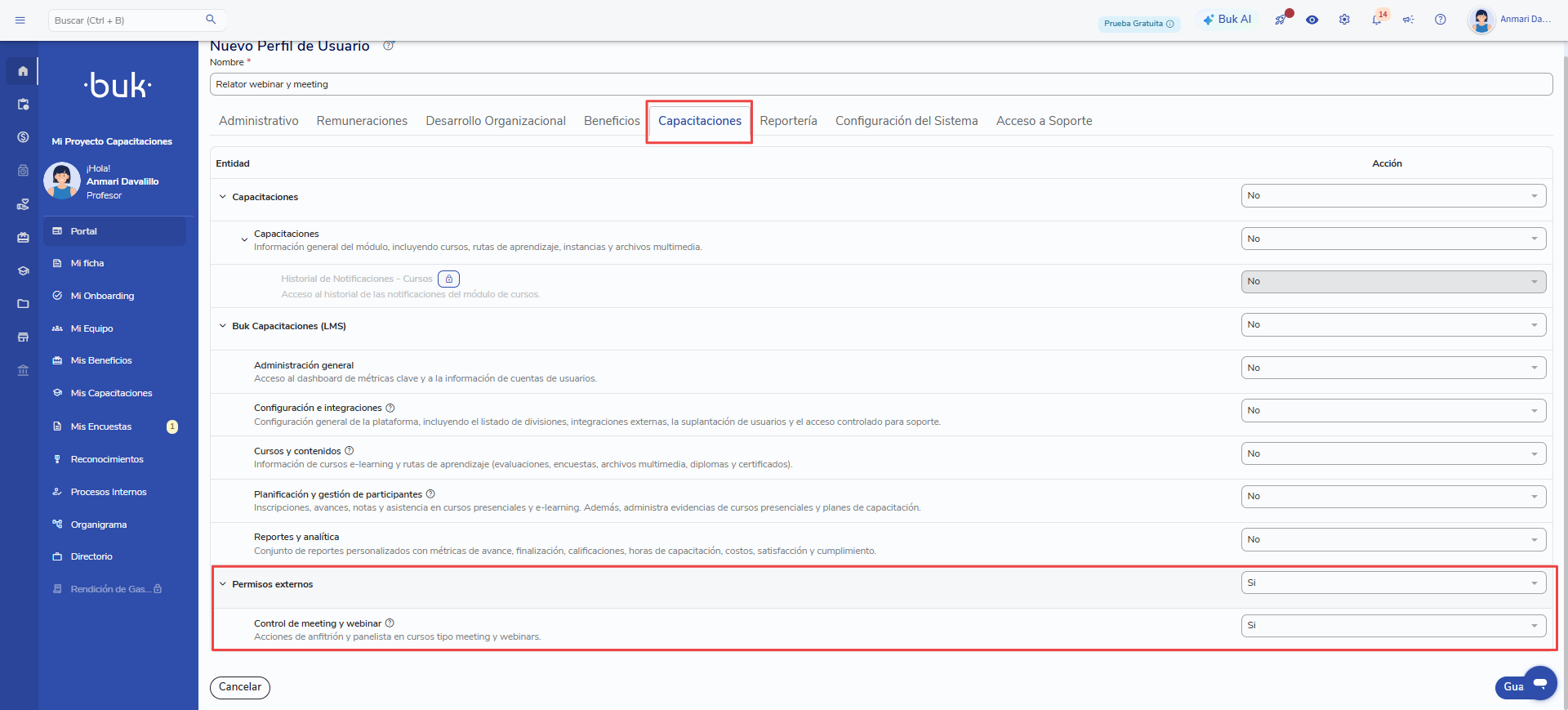Collapse the Permisos externos section
The image size is (1568, 710).
(222, 584)
